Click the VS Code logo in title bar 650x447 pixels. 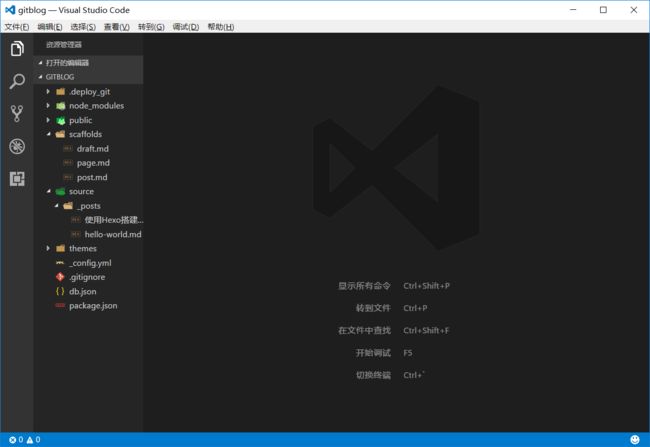(10, 10)
